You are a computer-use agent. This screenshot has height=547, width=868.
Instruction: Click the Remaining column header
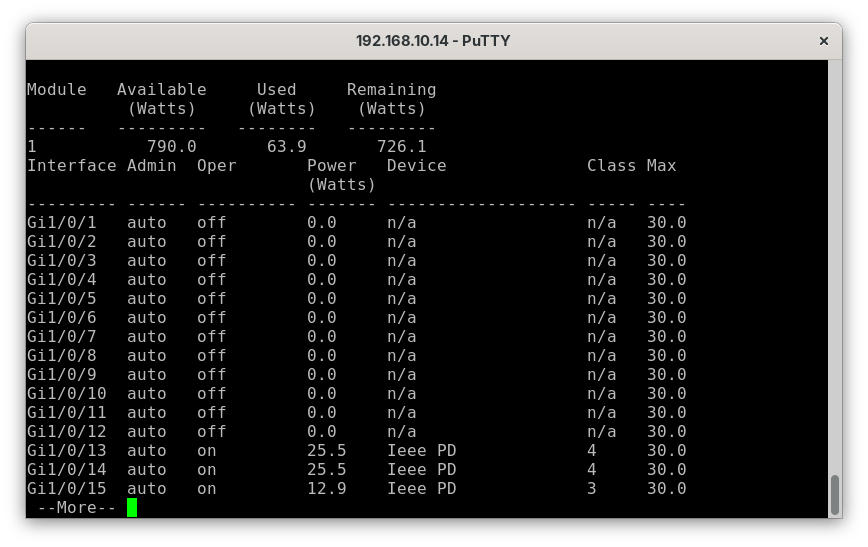[391, 90]
